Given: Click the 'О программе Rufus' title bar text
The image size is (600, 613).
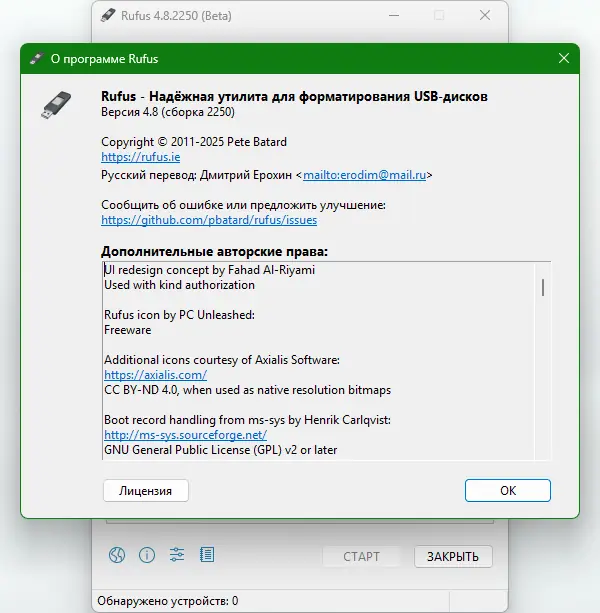Looking at the screenshot, I should point(104,59).
